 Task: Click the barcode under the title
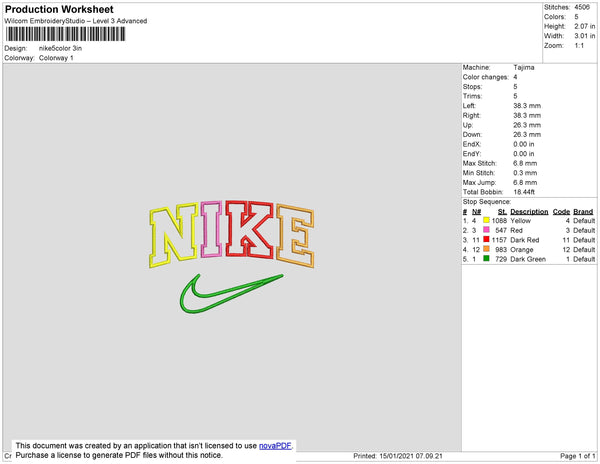65,34
